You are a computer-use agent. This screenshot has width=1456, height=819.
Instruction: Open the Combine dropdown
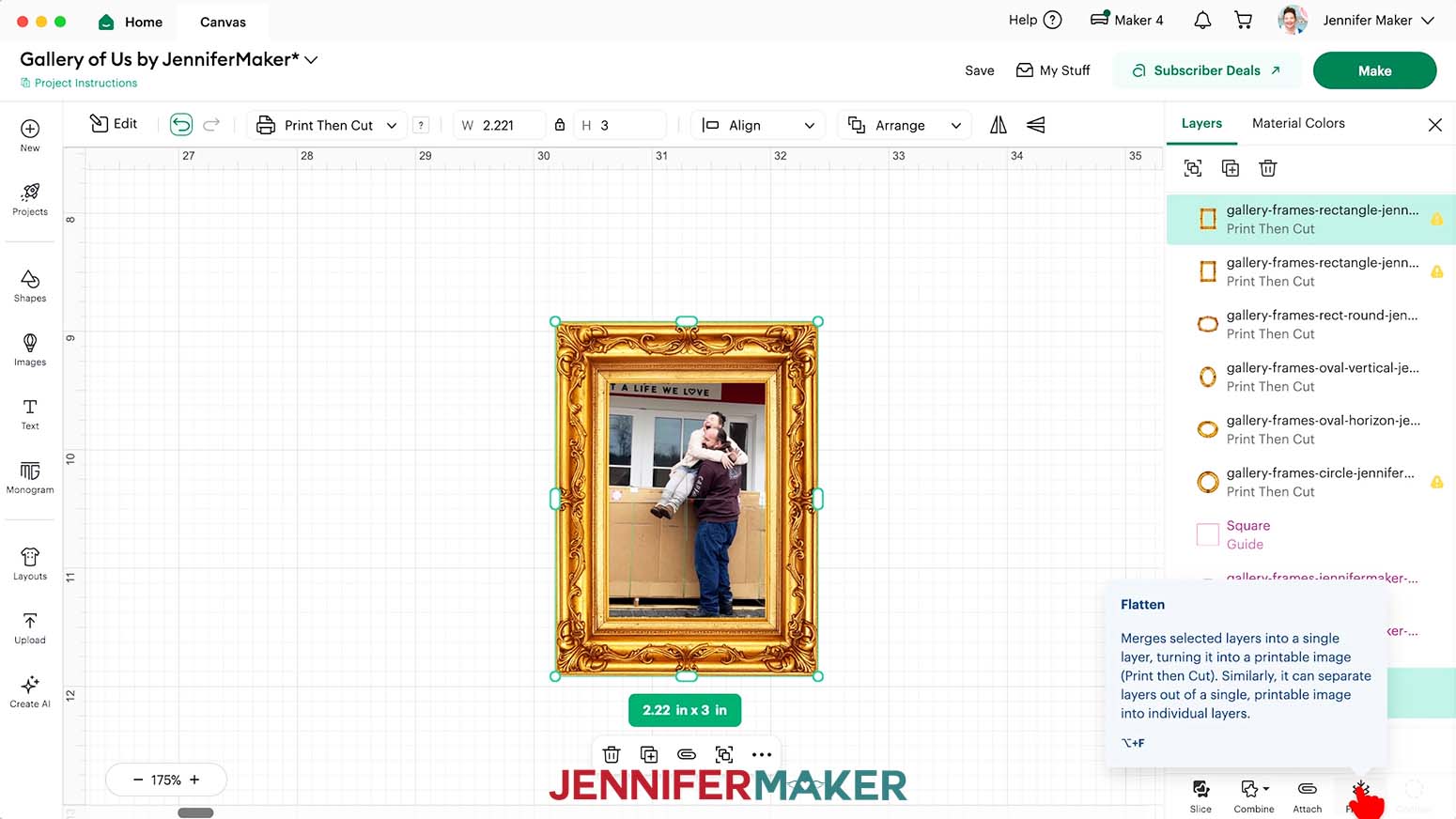click(1254, 796)
